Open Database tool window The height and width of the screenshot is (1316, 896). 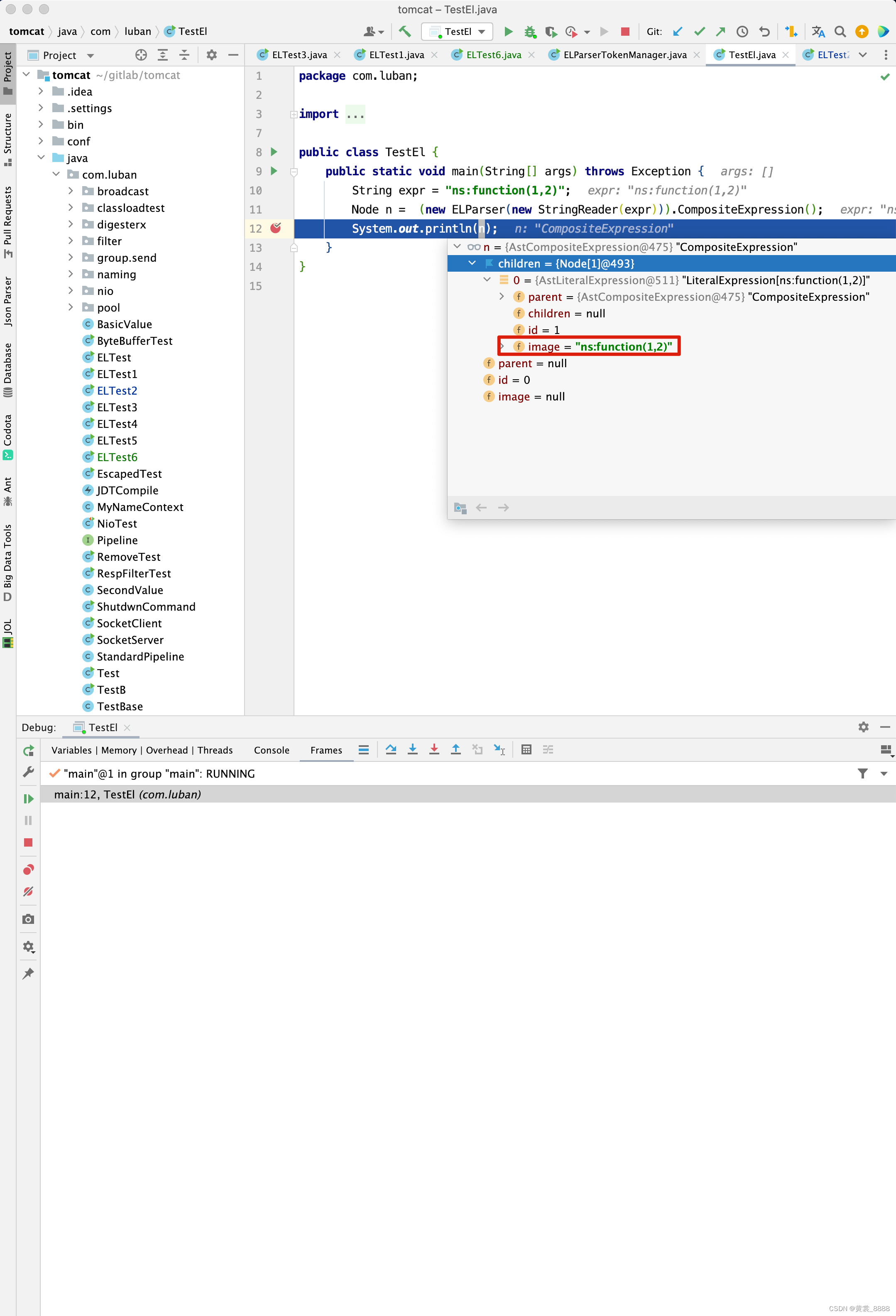coord(8,370)
